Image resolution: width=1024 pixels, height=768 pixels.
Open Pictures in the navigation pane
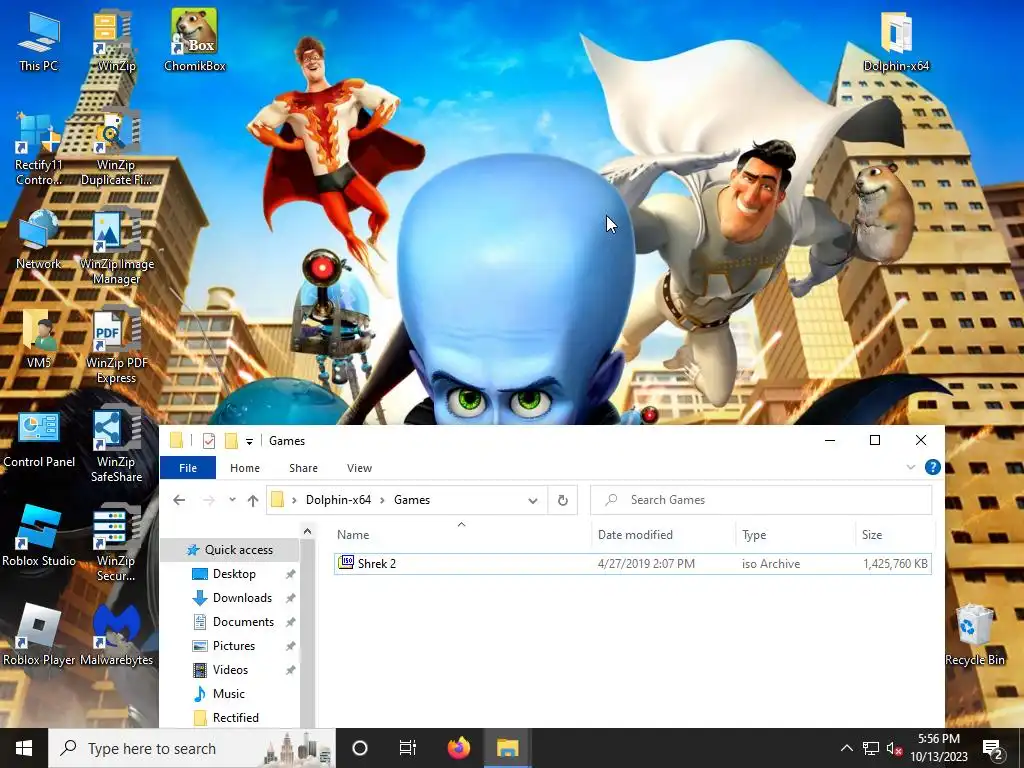pyautogui.click(x=234, y=646)
